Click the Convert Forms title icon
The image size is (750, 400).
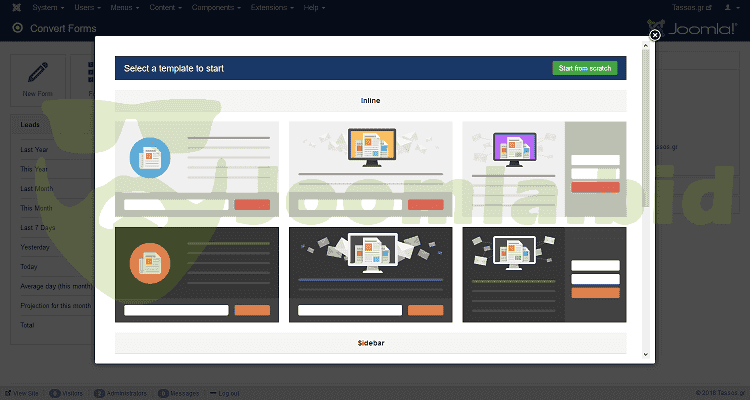pyautogui.click(x=18, y=27)
